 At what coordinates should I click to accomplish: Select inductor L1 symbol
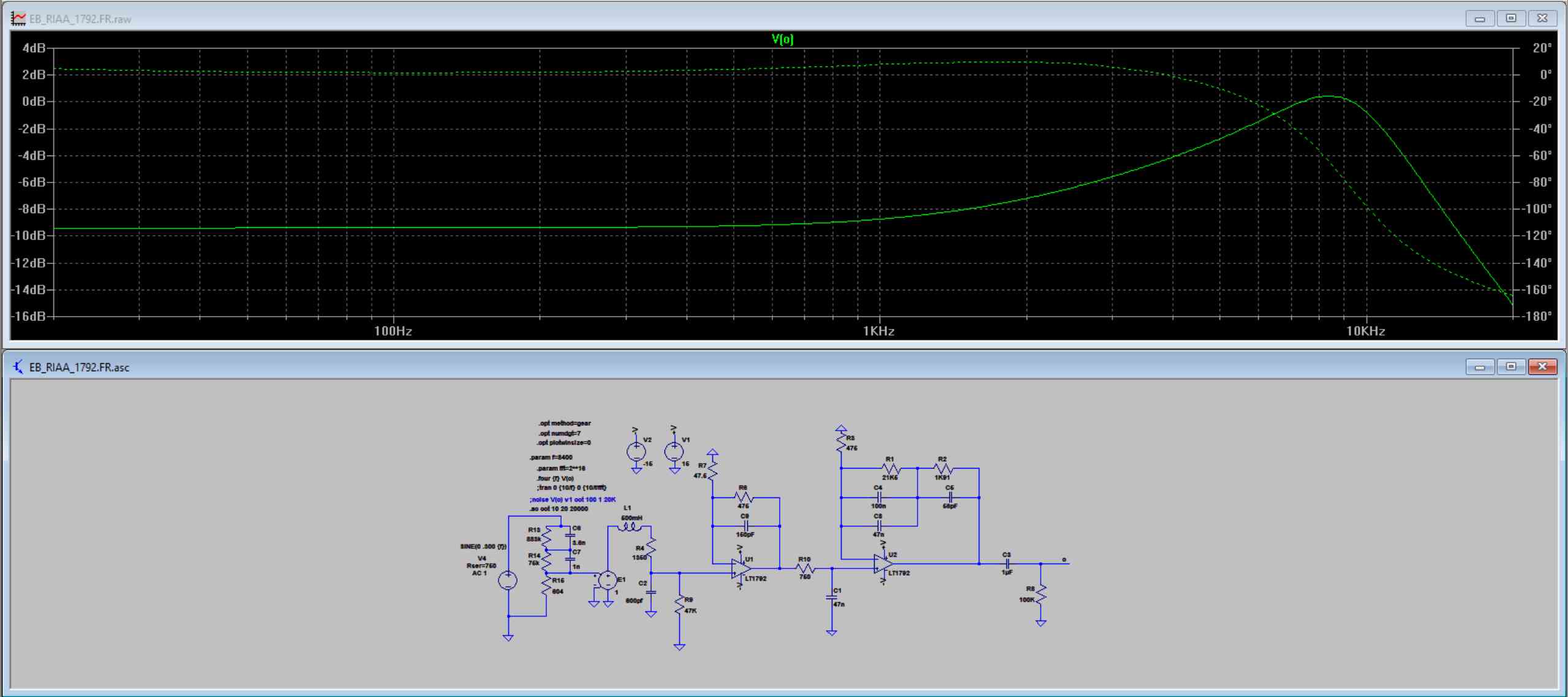click(629, 528)
